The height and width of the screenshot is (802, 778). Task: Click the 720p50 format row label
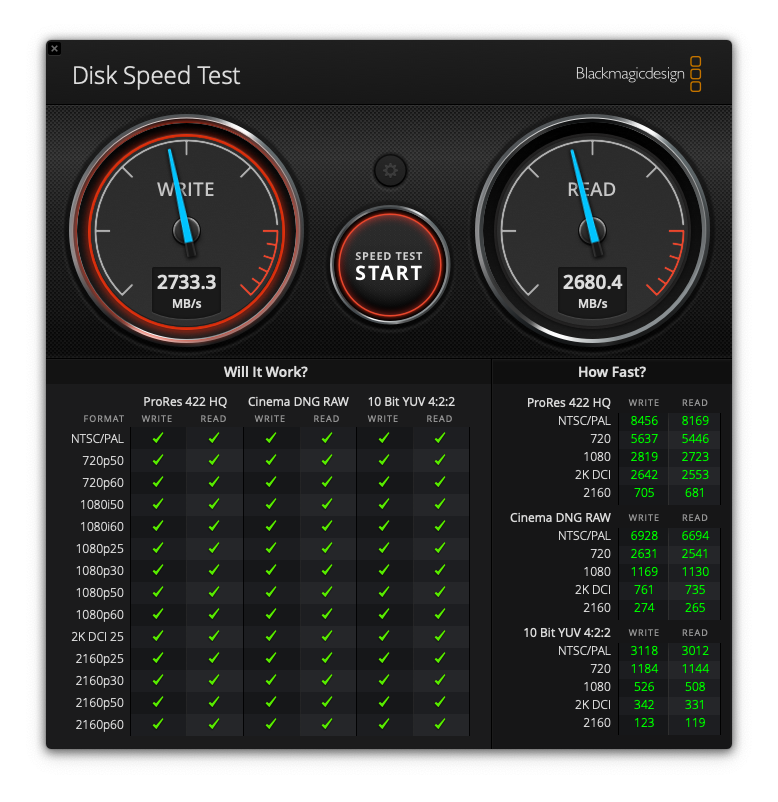pos(103,461)
